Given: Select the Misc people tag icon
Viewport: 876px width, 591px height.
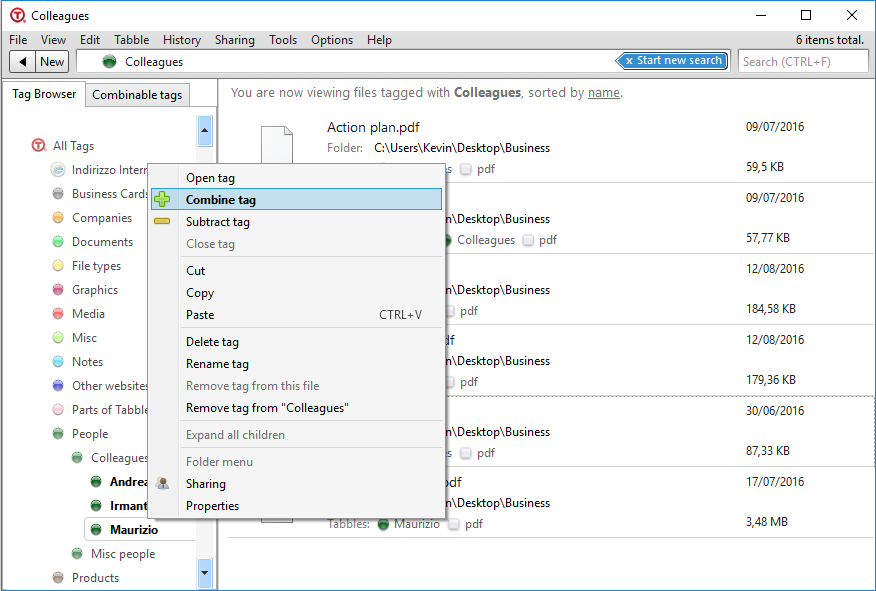Looking at the screenshot, I should 77,554.
